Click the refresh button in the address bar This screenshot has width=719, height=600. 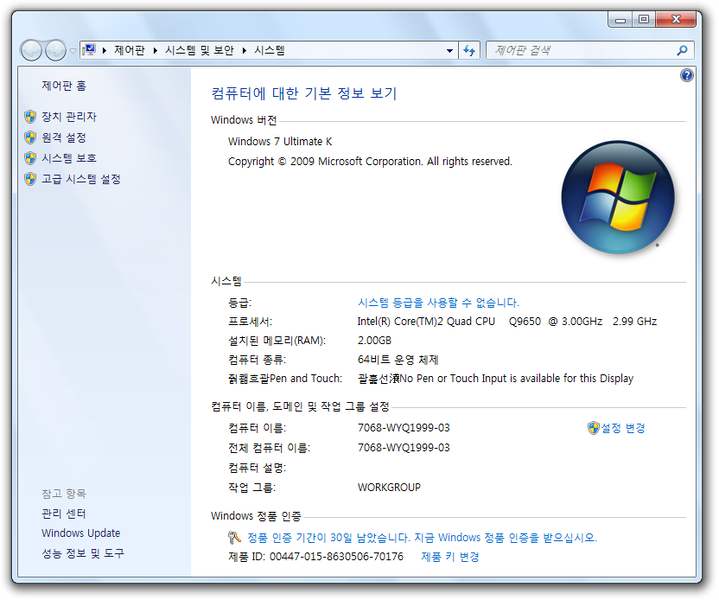pos(469,50)
